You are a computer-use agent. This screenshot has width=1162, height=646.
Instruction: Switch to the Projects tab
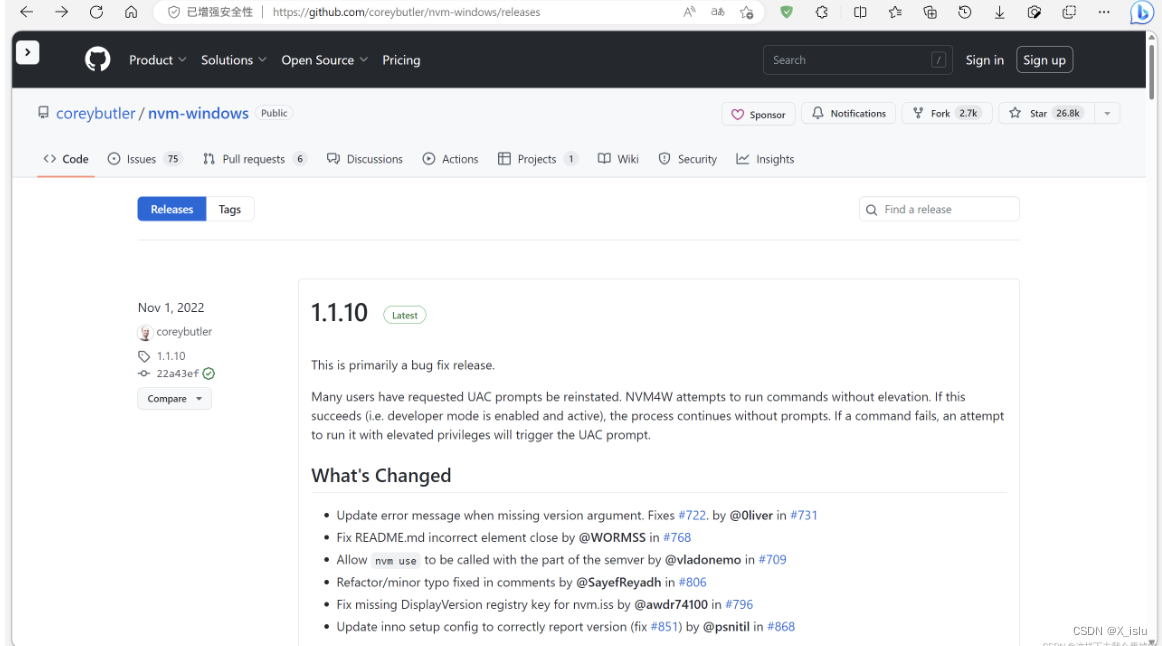tap(537, 159)
